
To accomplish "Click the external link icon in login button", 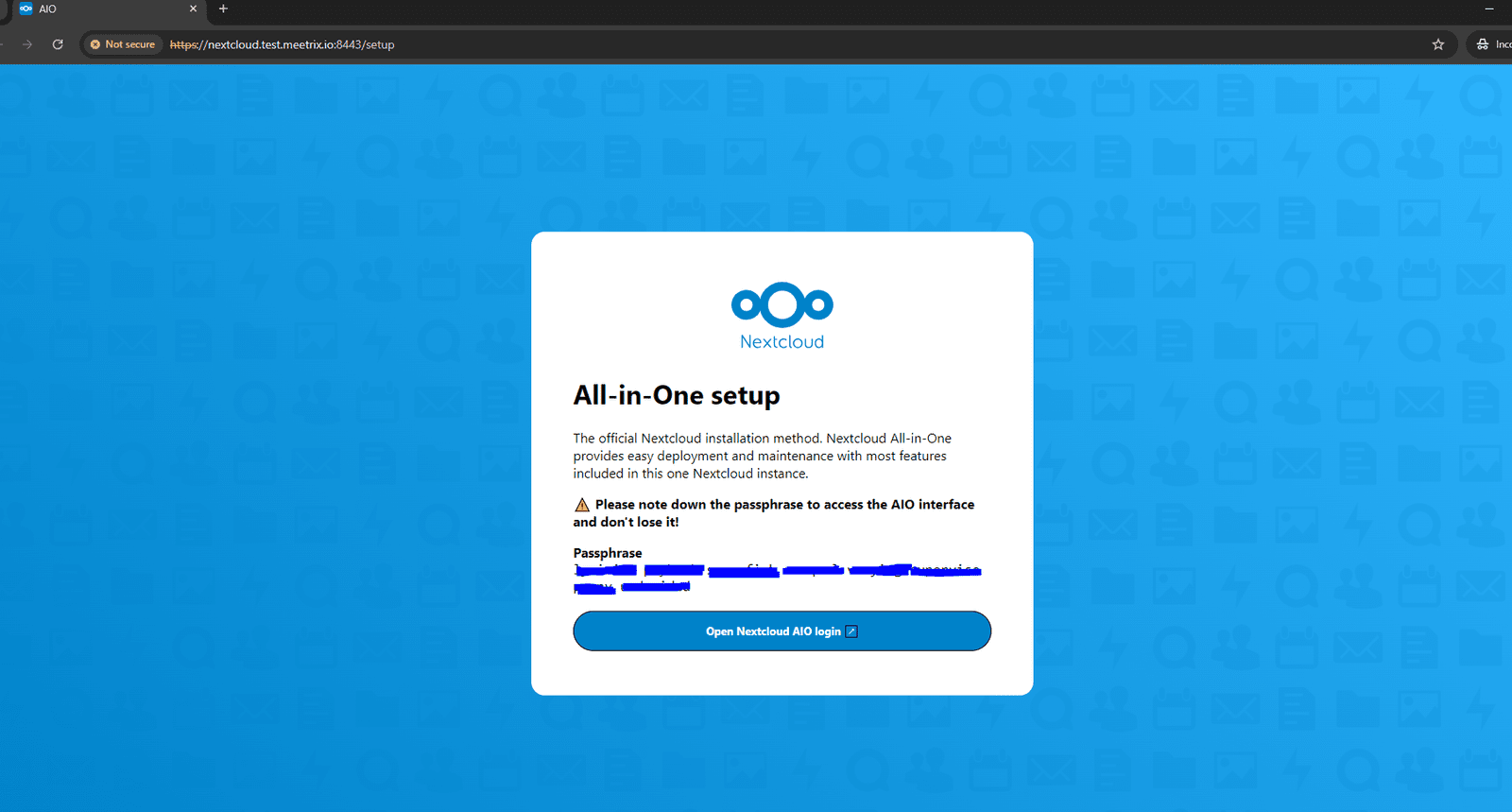I will [851, 631].
